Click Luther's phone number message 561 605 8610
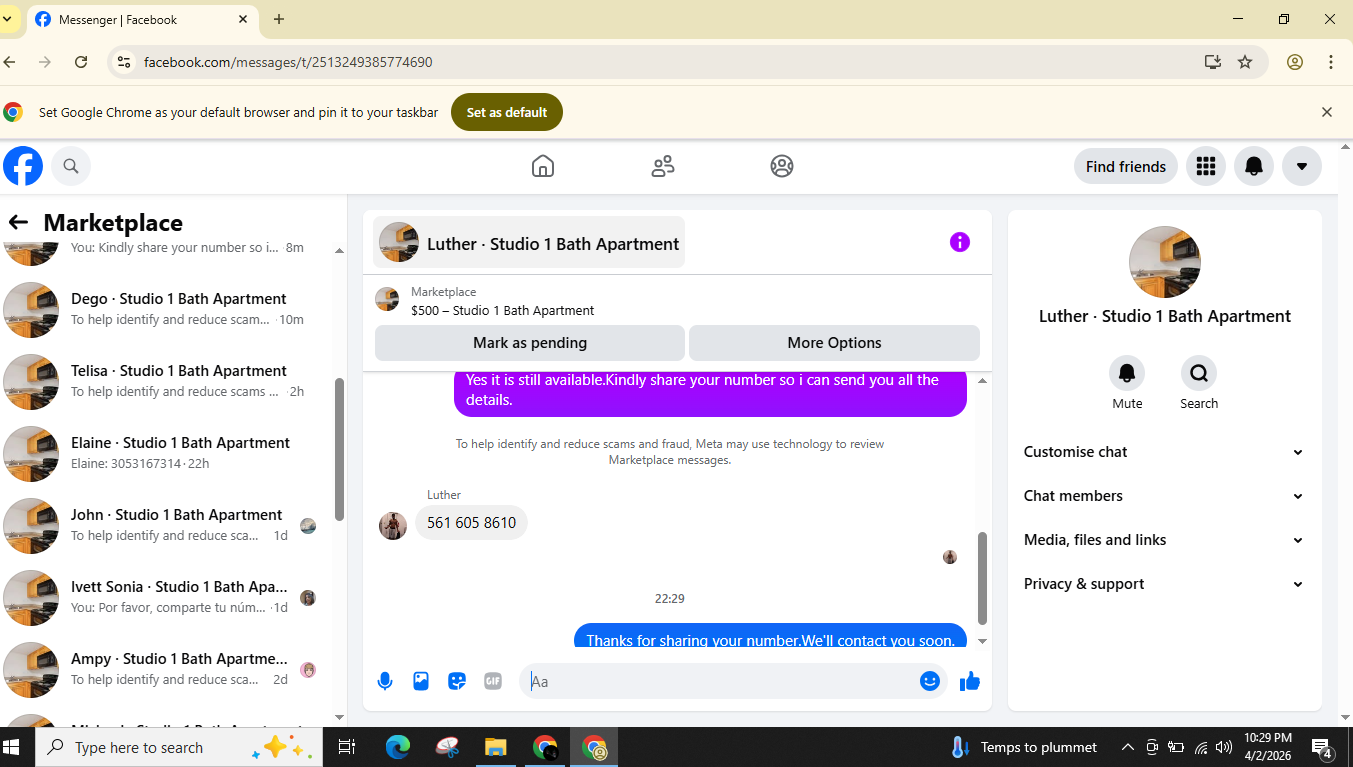The image size is (1353, 767). coord(471,523)
